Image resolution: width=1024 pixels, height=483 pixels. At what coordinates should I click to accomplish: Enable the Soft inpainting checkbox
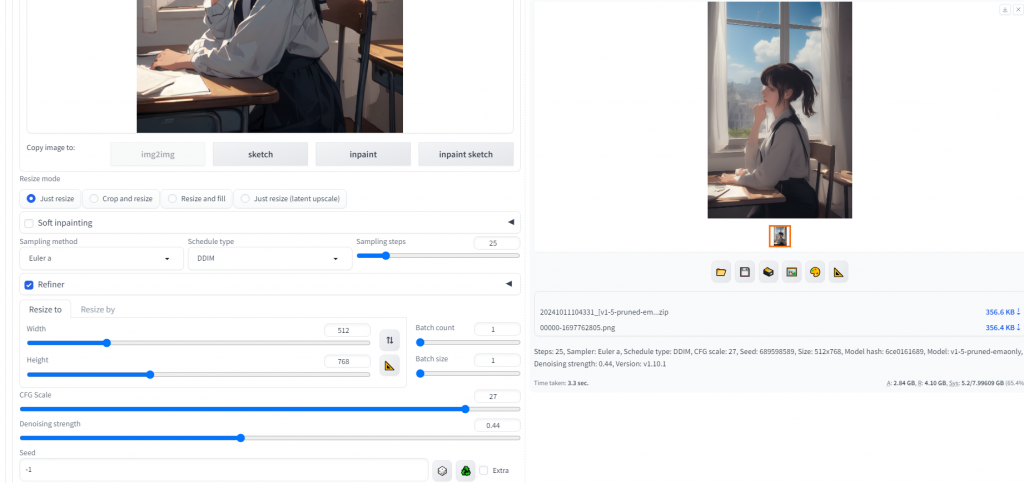[x=29, y=223]
